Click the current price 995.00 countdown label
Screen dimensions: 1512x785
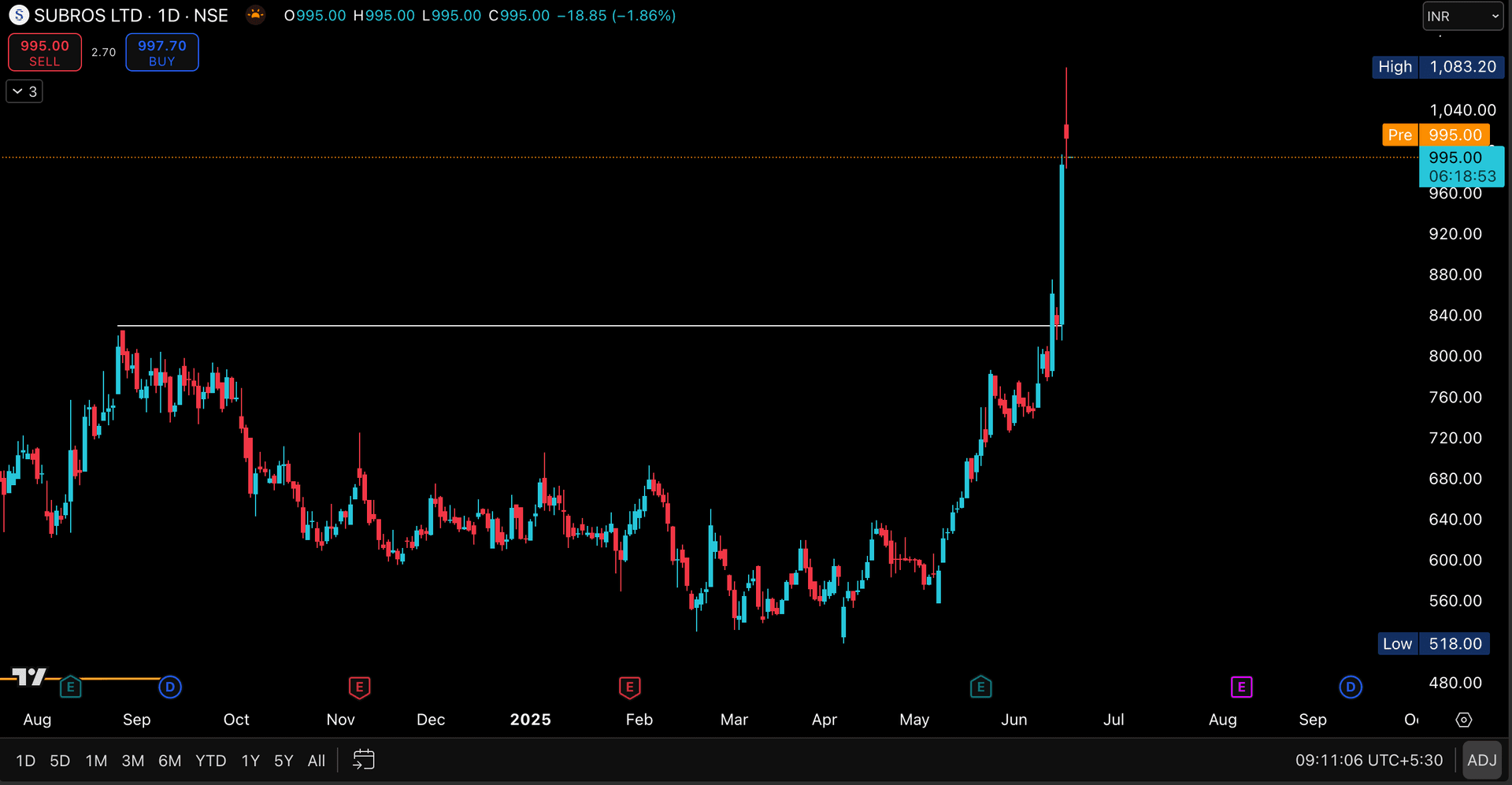(x=1462, y=167)
